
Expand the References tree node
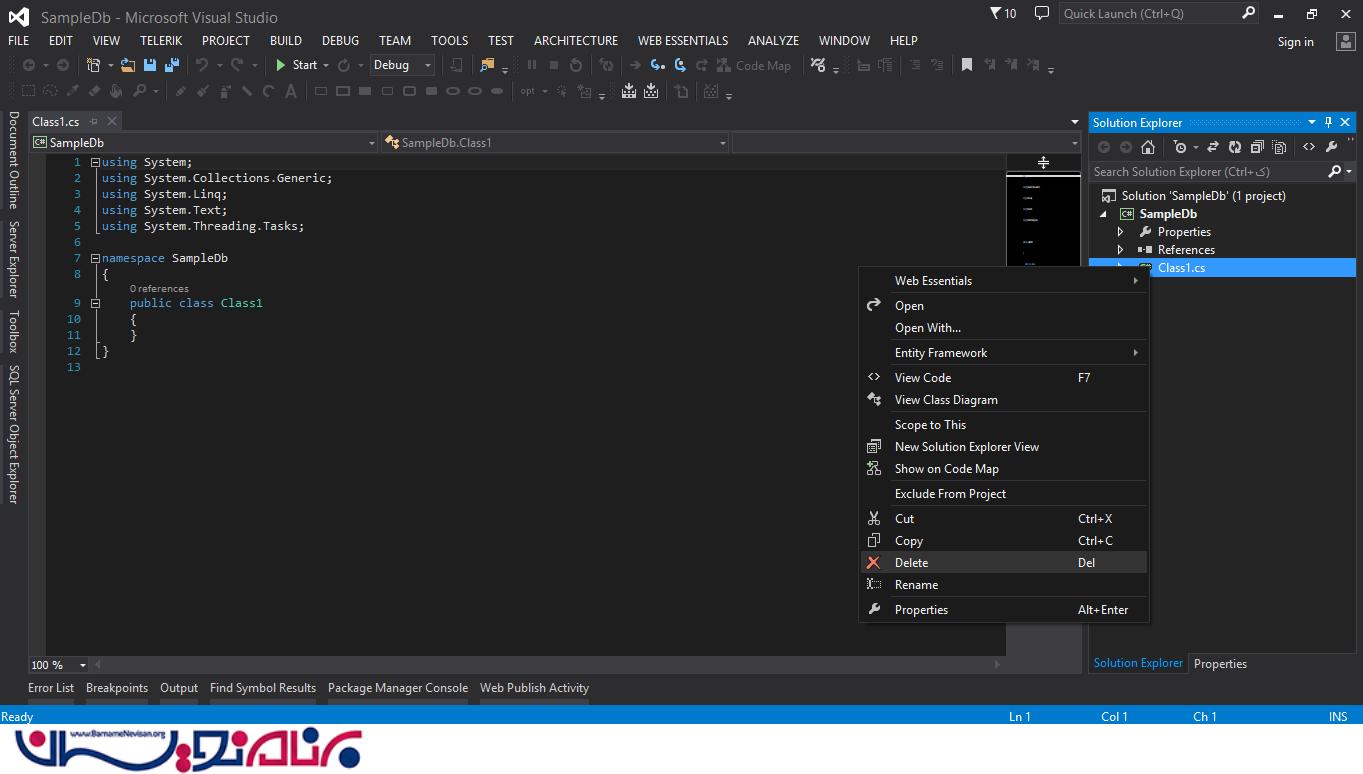1120,250
